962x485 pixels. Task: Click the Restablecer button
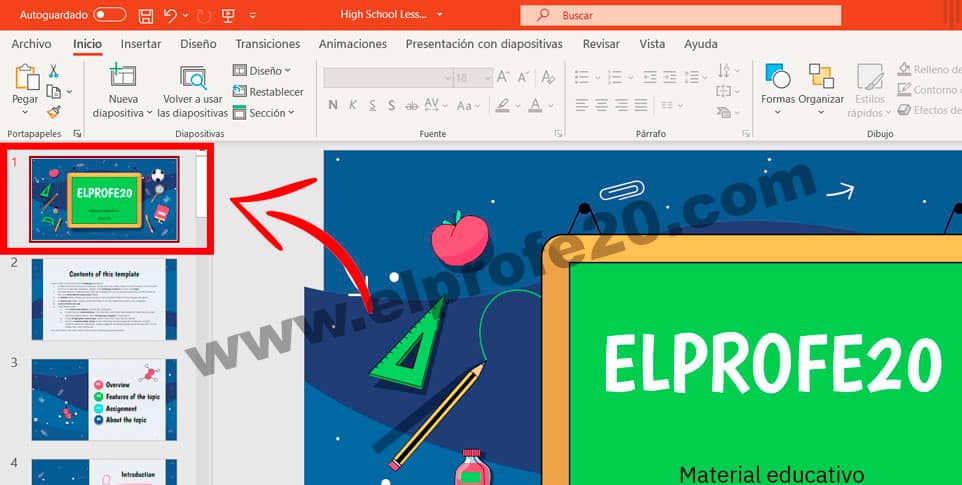click(268, 92)
